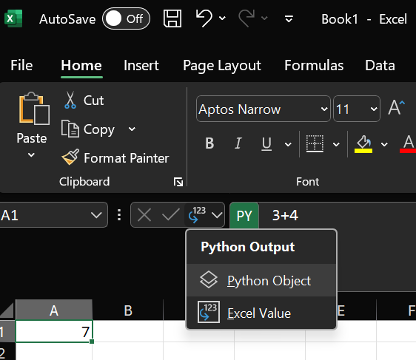Click the Cut scissors icon
Screen dimensions: 416x360
point(70,100)
